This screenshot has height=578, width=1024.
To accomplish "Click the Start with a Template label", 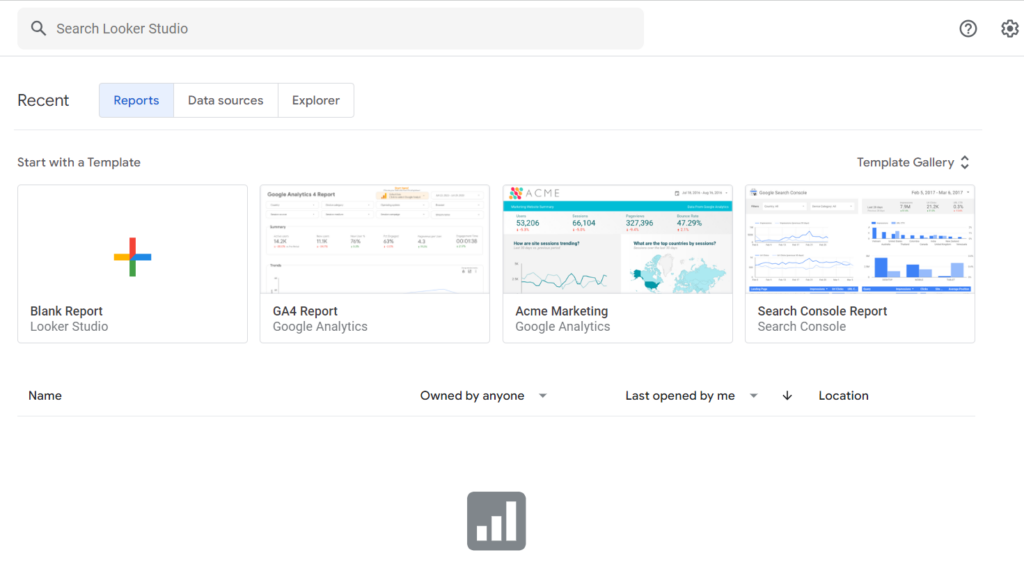I will (79, 163).
